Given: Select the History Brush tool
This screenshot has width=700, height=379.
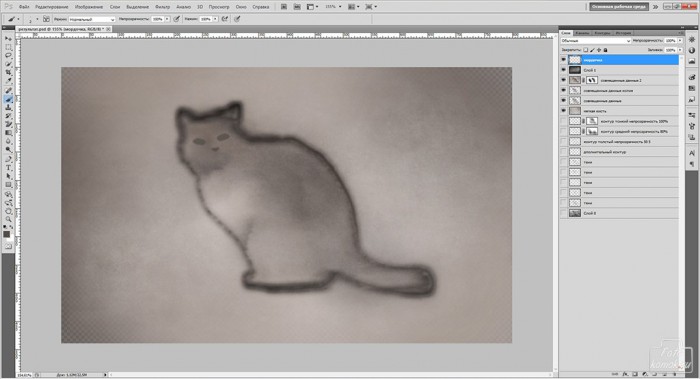Looking at the screenshot, I should (8, 116).
